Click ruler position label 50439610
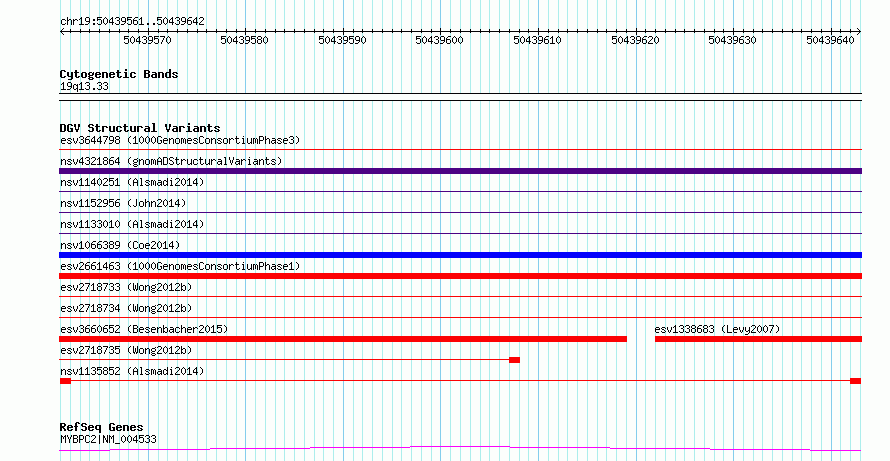 point(538,40)
